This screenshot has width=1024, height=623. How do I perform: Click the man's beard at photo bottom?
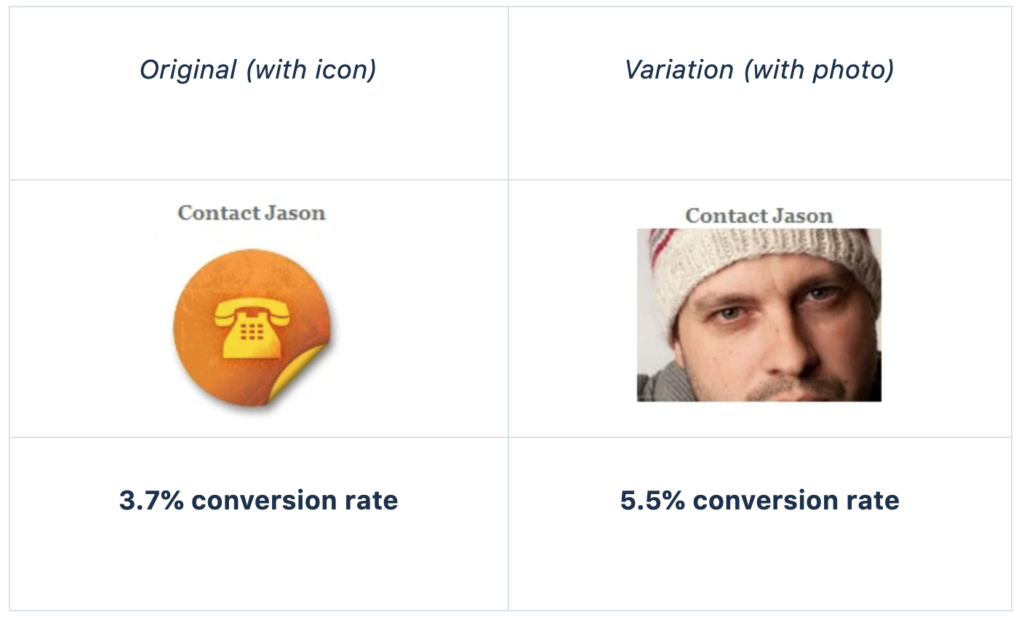tap(793, 390)
